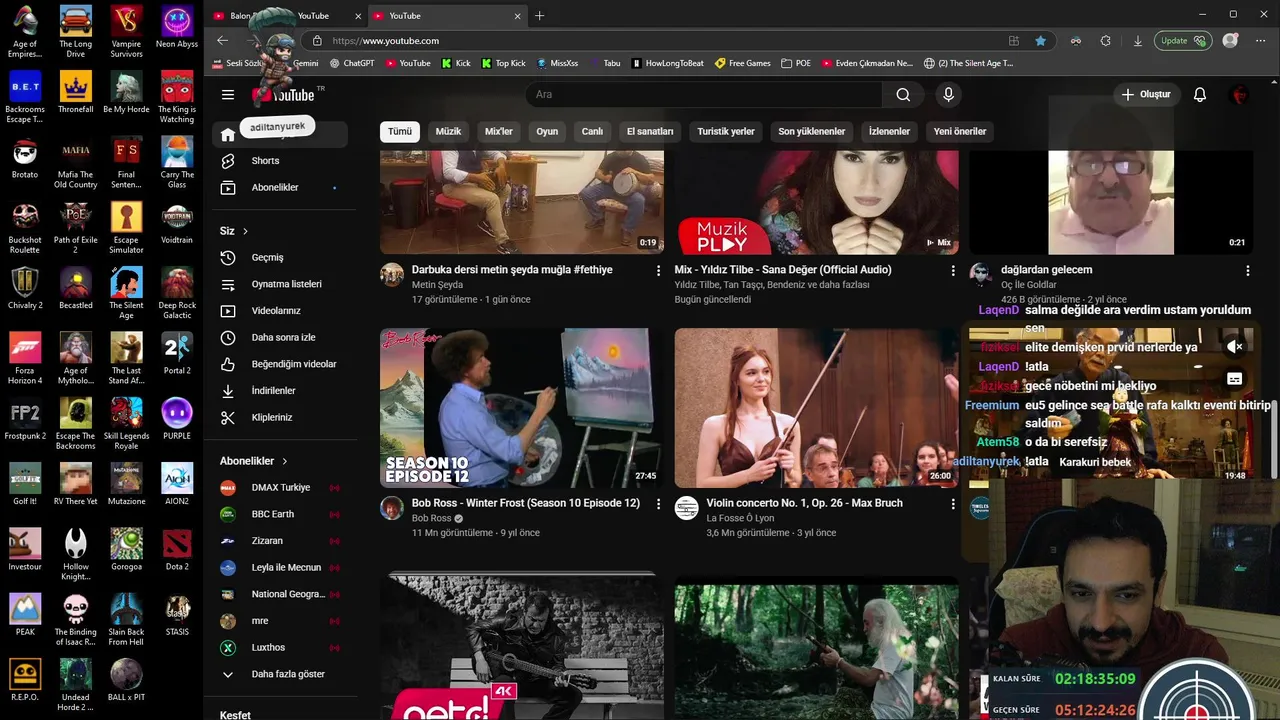Click browser Update button
Screen dimensions: 1280x720
pos(1183,41)
